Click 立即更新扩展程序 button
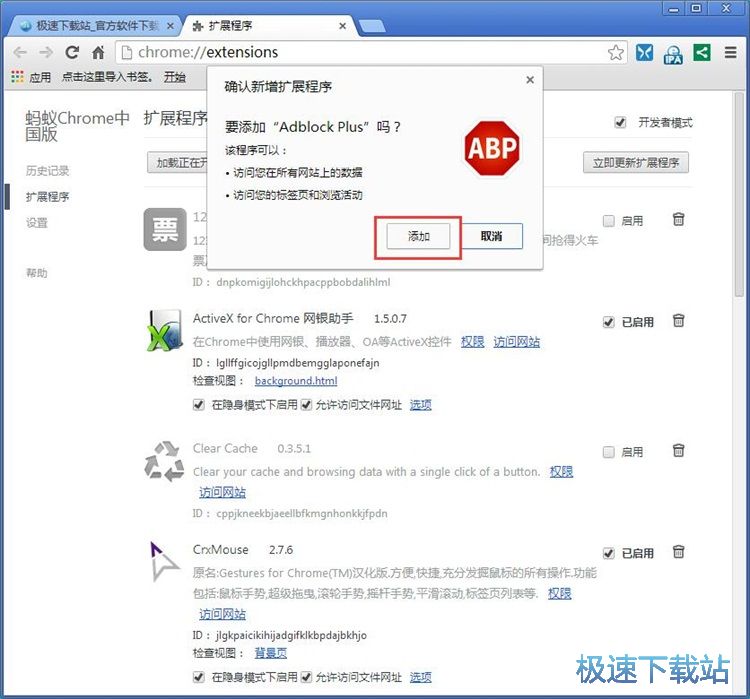The image size is (750, 699). point(636,163)
